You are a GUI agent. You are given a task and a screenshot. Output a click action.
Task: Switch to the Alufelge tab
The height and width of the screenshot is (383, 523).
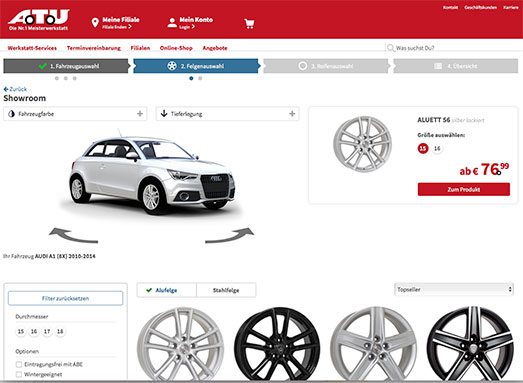coord(166,290)
